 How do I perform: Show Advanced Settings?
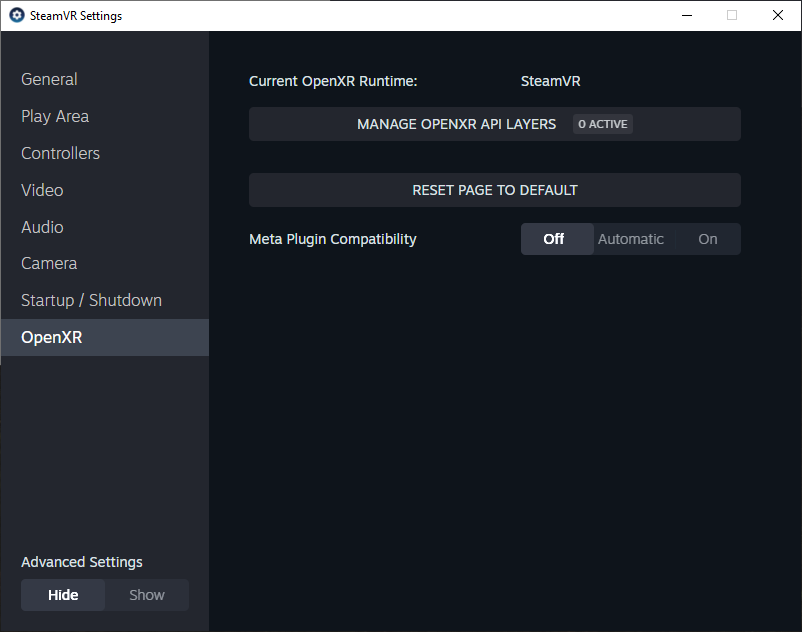pos(147,595)
